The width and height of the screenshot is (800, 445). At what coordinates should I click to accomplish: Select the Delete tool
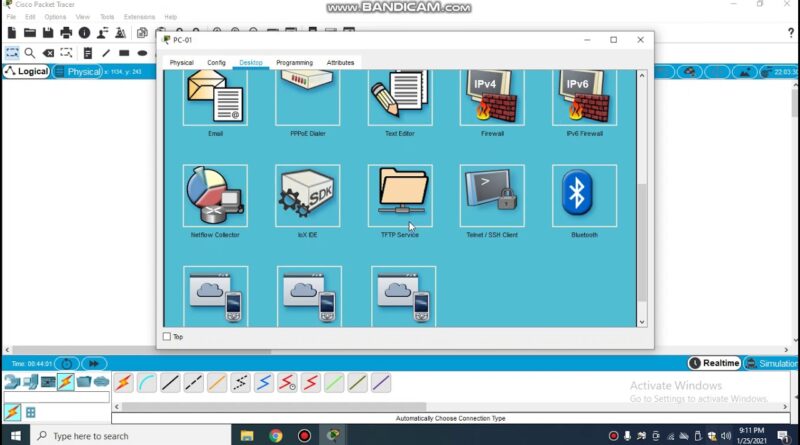48,53
